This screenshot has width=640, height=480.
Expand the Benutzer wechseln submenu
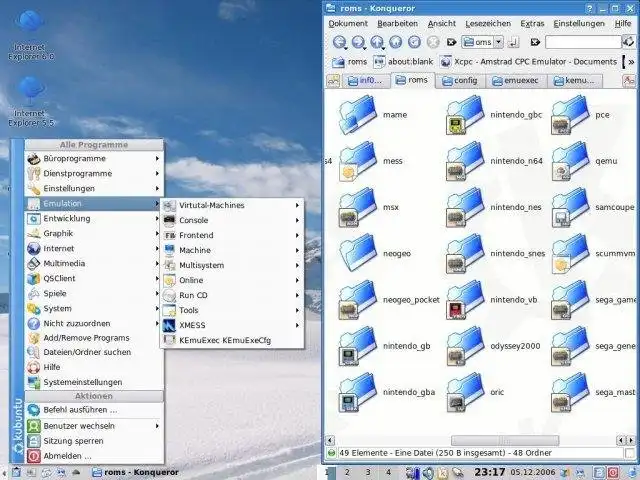(x=94, y=426)
